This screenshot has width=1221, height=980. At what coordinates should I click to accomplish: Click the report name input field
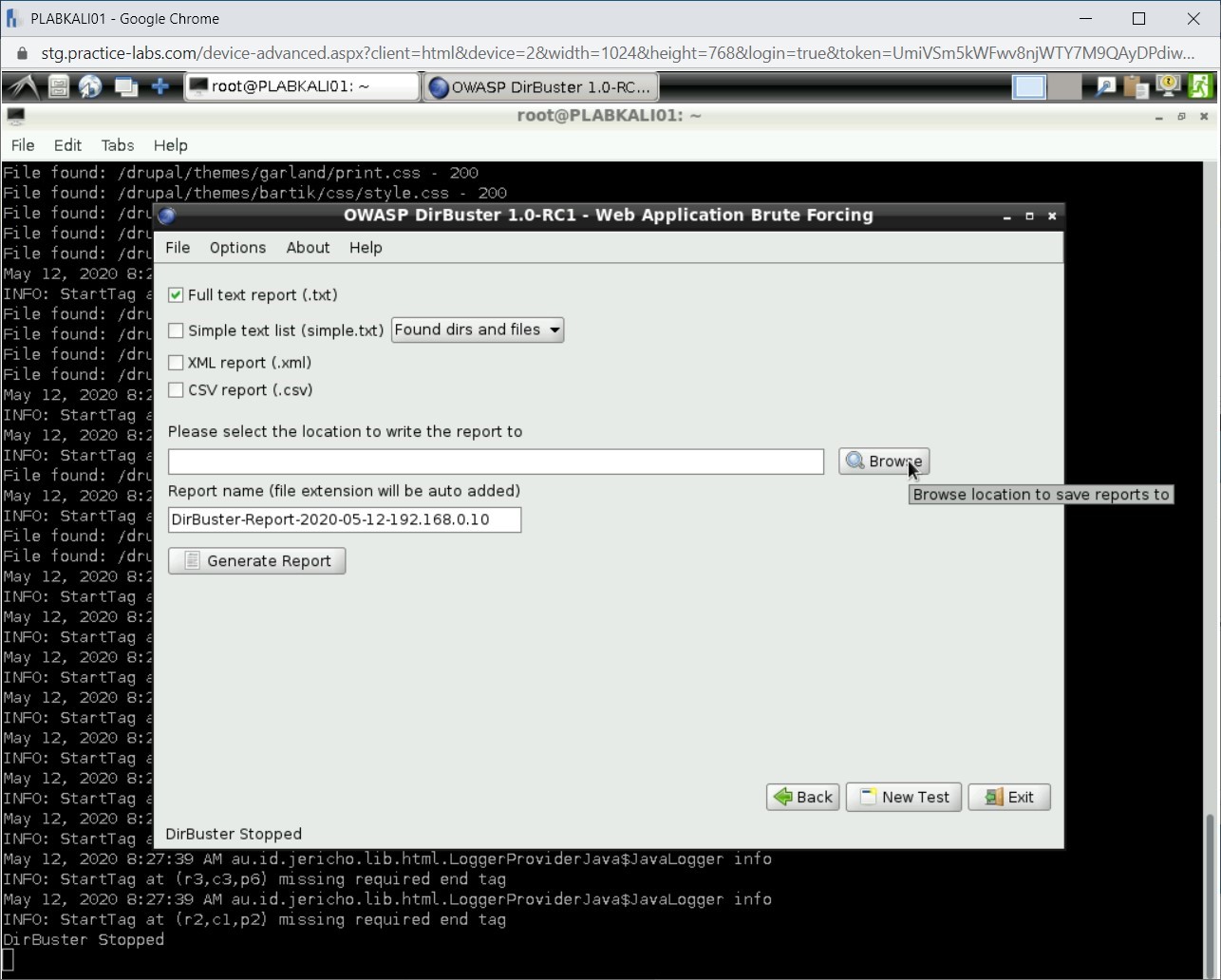[344, 519]
